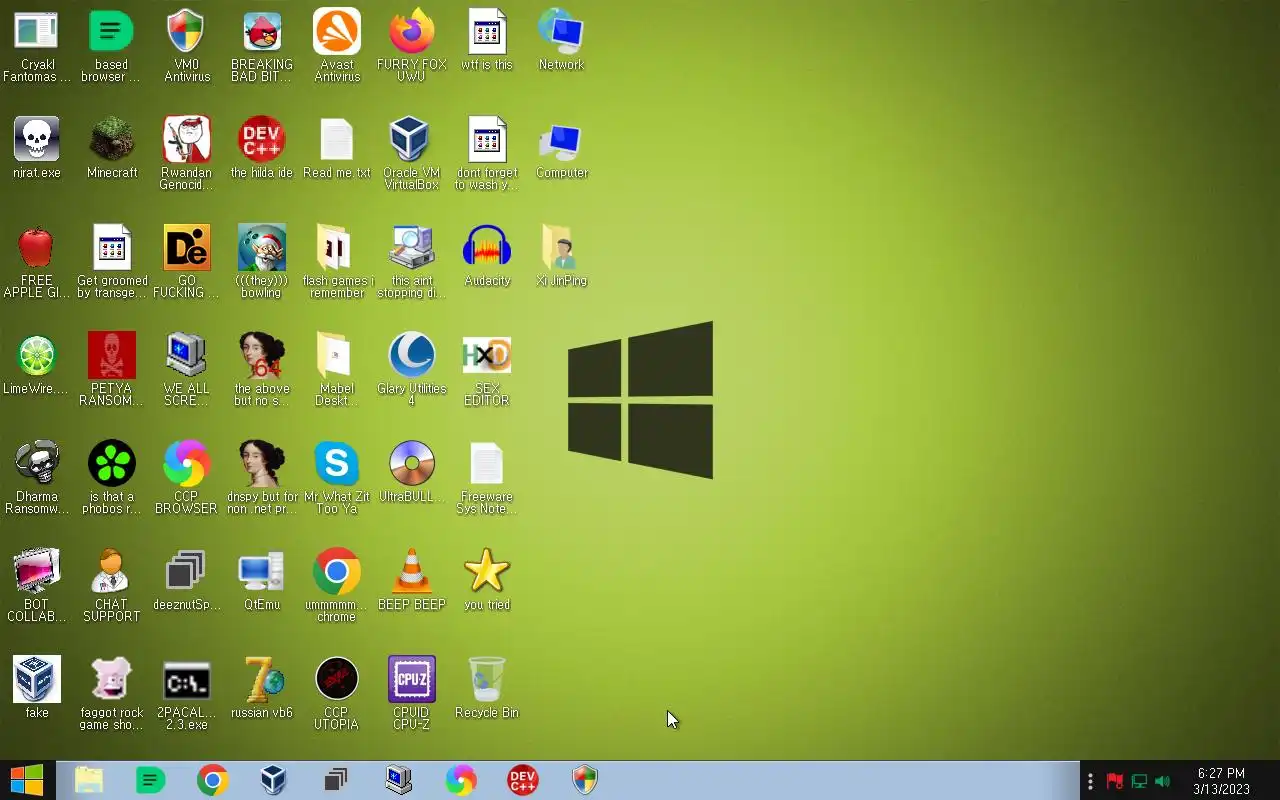Open the CCP UTOPIA icon

click(x=337, y=680)
